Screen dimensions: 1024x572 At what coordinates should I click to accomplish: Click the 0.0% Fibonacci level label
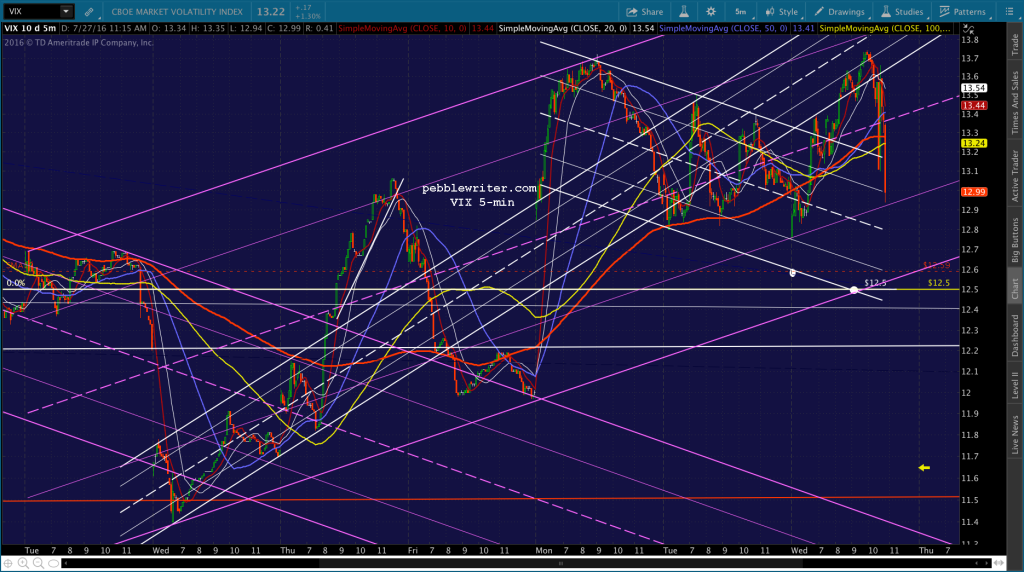pos(16,283)
